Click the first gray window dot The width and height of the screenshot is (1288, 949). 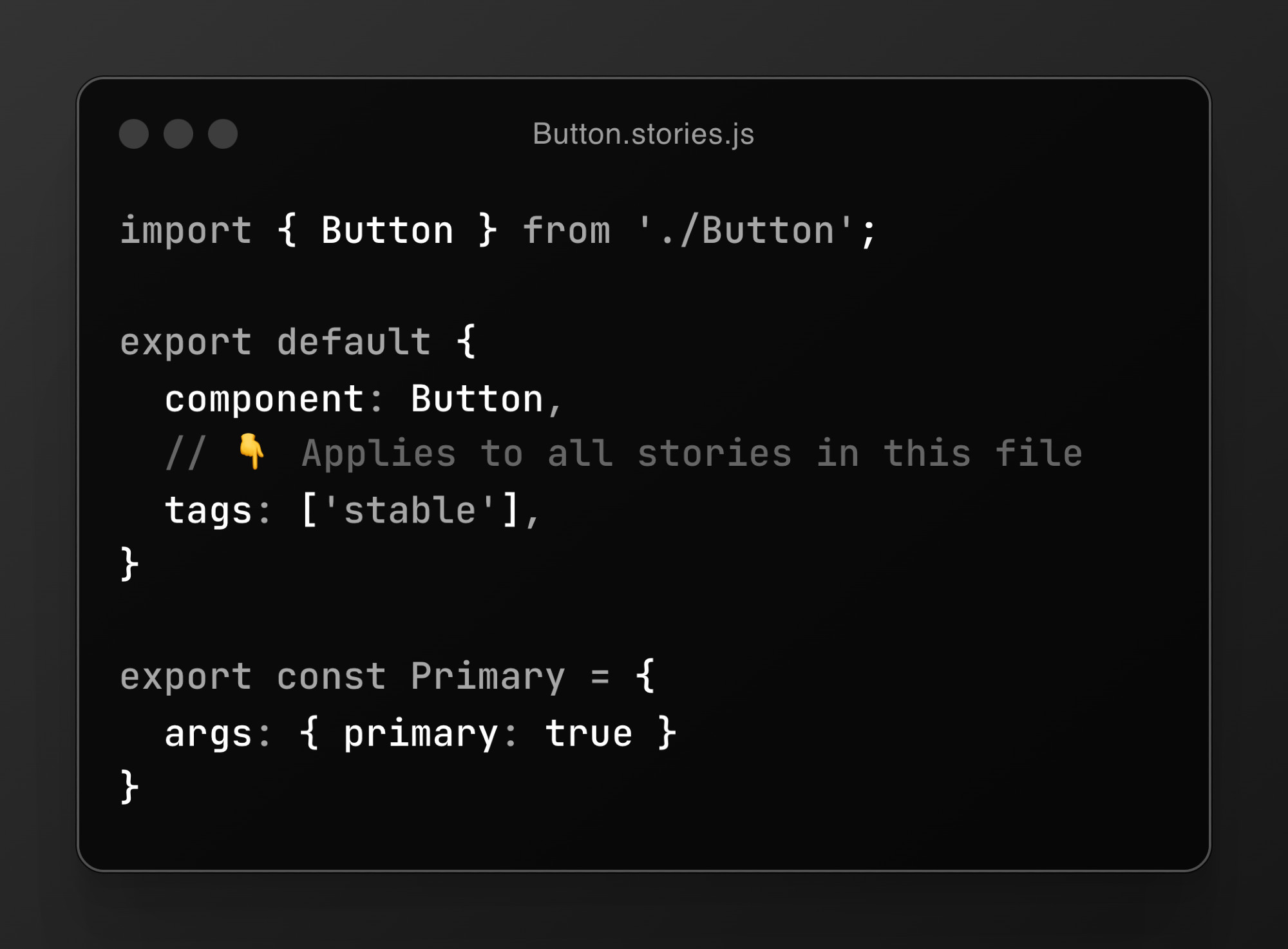click(x=134, y=134)
